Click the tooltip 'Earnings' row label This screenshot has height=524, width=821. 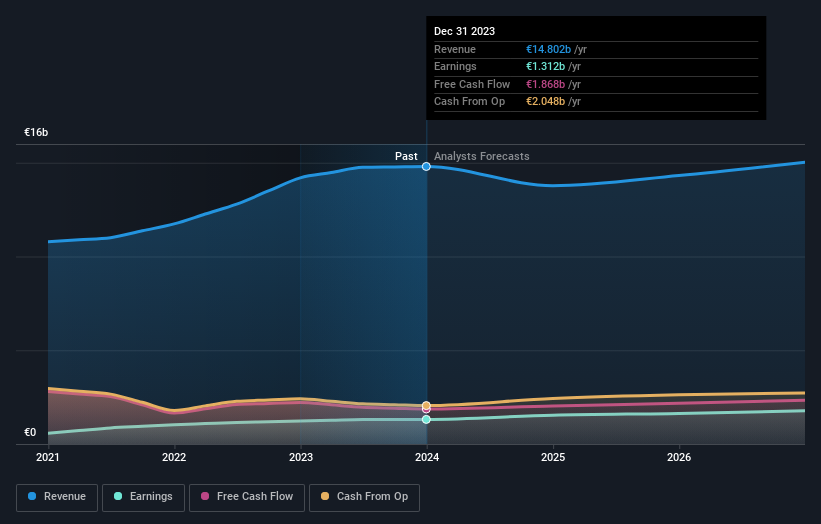pos(456,66)
